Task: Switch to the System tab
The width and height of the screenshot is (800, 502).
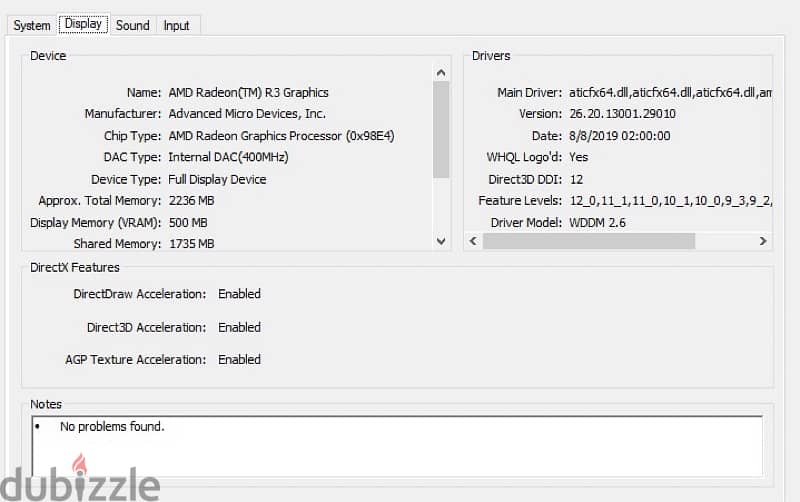Action: 32,26
